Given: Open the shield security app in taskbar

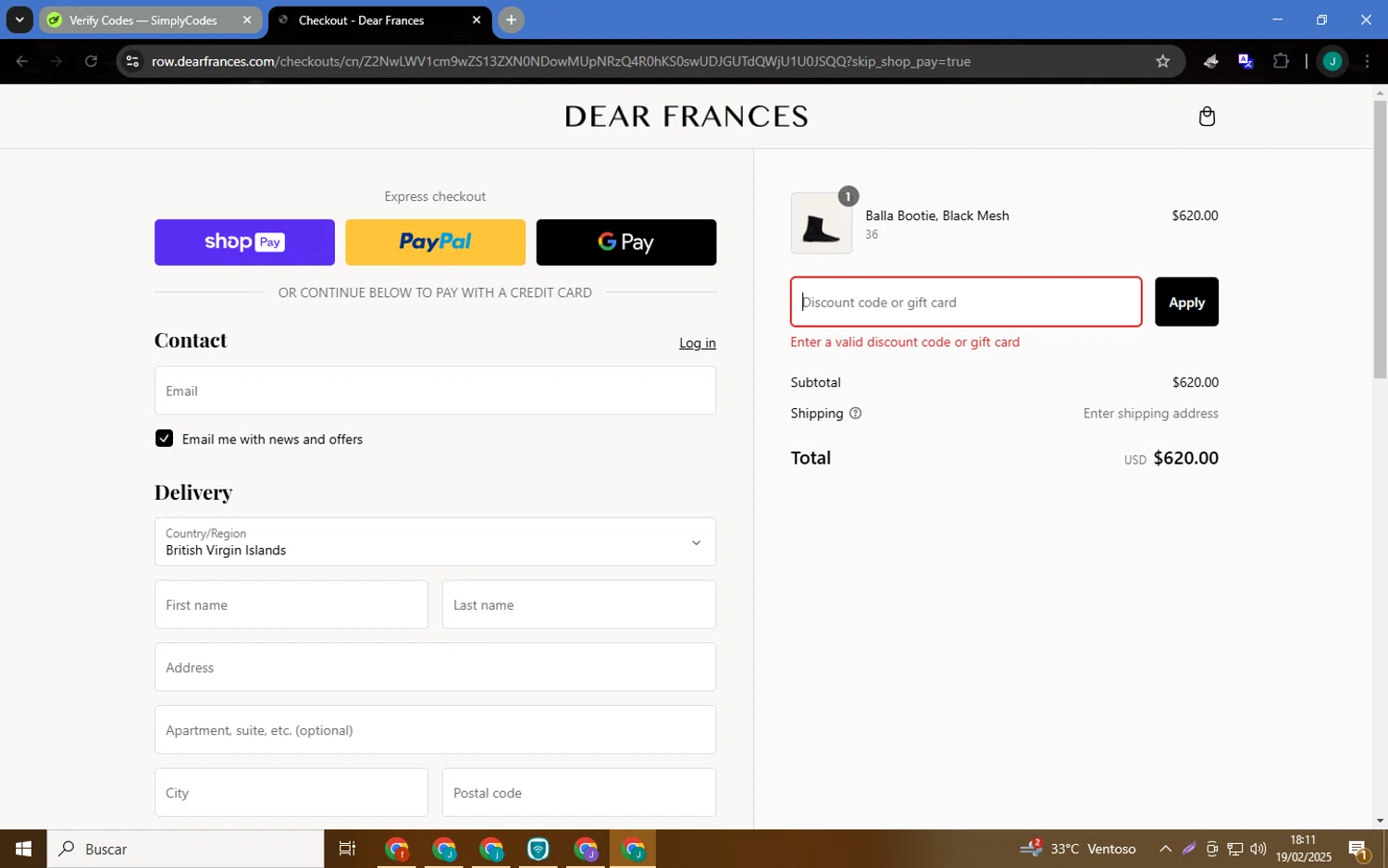Looking at the screenshot, I should (x=538, y=849).
